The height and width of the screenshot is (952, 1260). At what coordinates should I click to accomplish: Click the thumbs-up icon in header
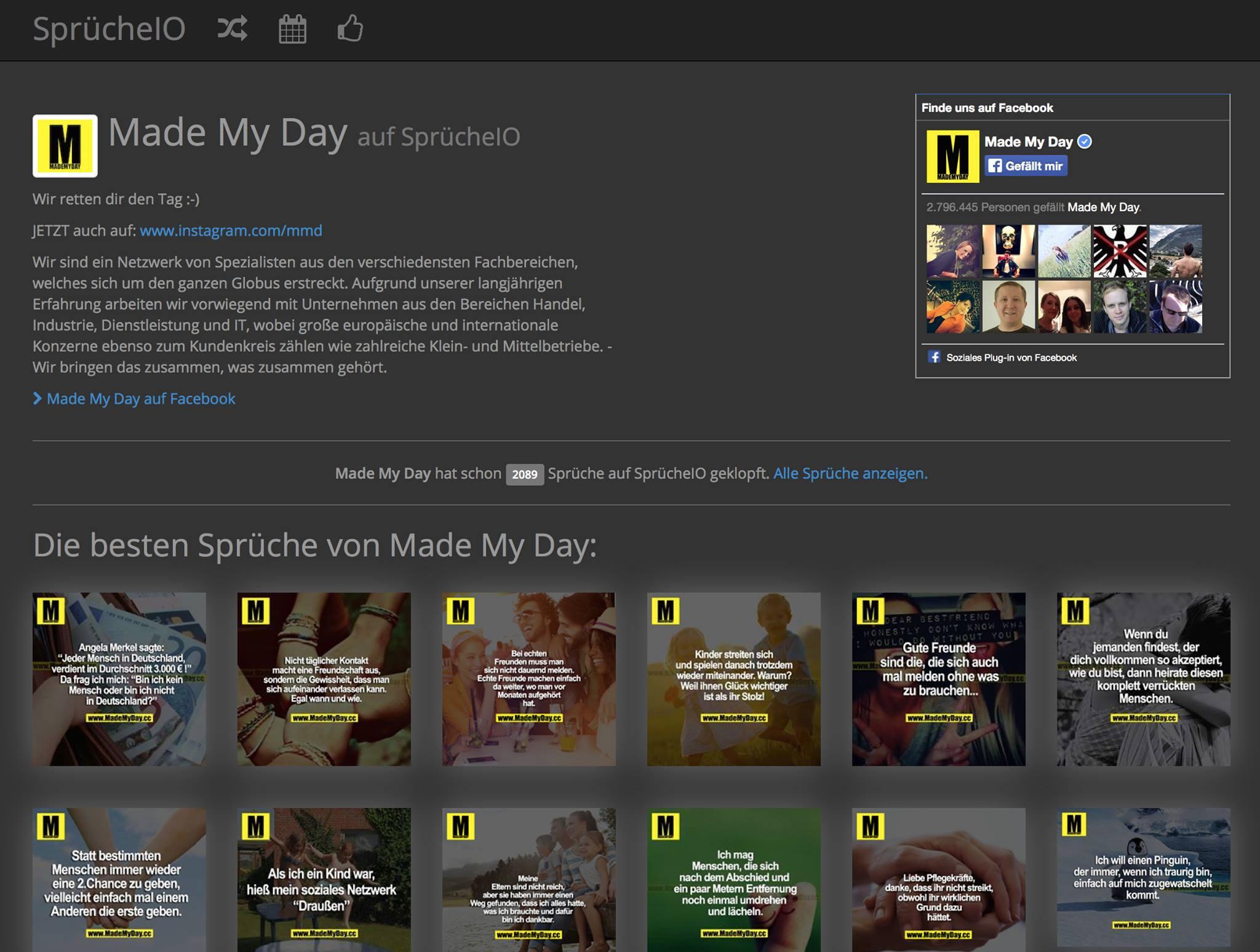tap(350, 28)
